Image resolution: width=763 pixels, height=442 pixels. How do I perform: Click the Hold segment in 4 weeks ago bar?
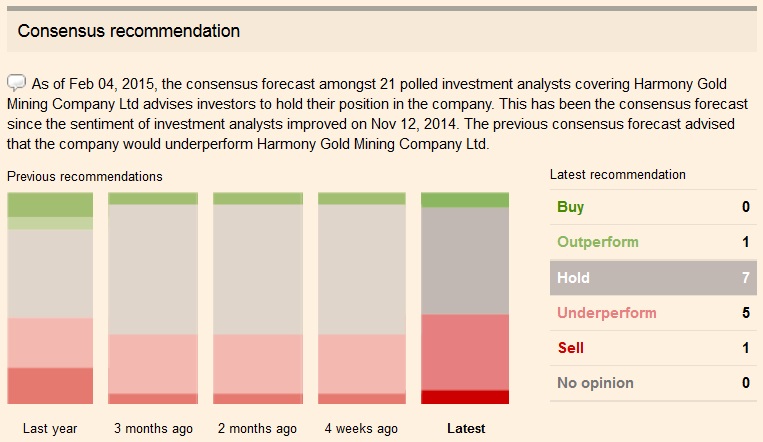click(361, 269)
